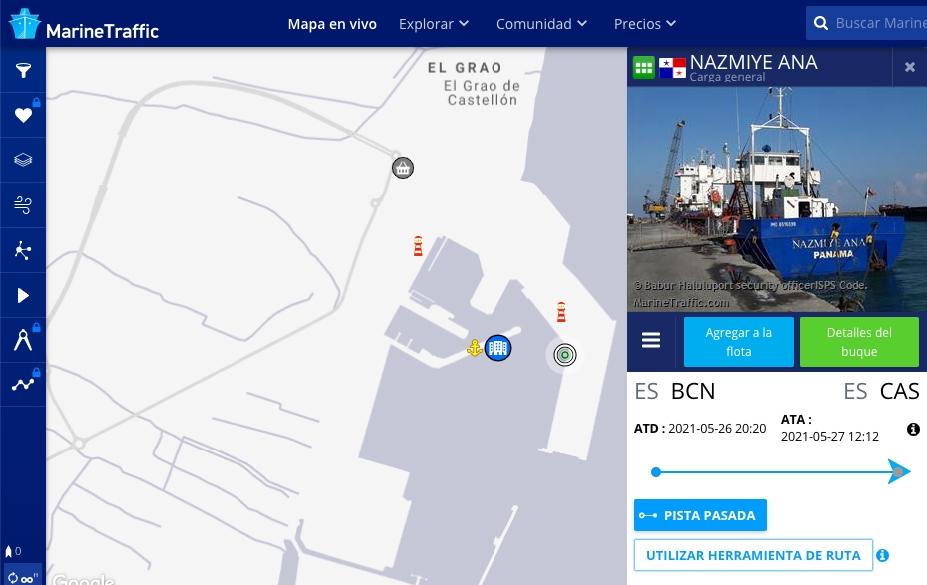Image resolution: width=927 pixels, height=585 pixels.
Task: Open the density network nodes icon
Action: point(23,250)
